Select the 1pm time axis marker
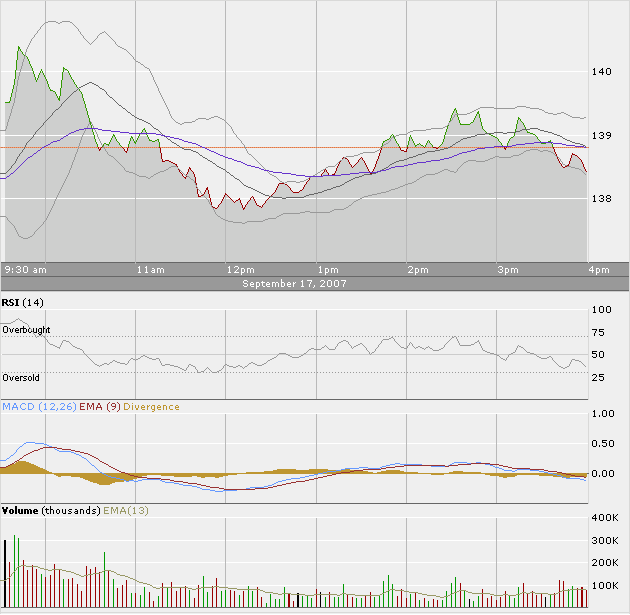The height and width of the screenshot is (615, 630). tap(327, 270)
